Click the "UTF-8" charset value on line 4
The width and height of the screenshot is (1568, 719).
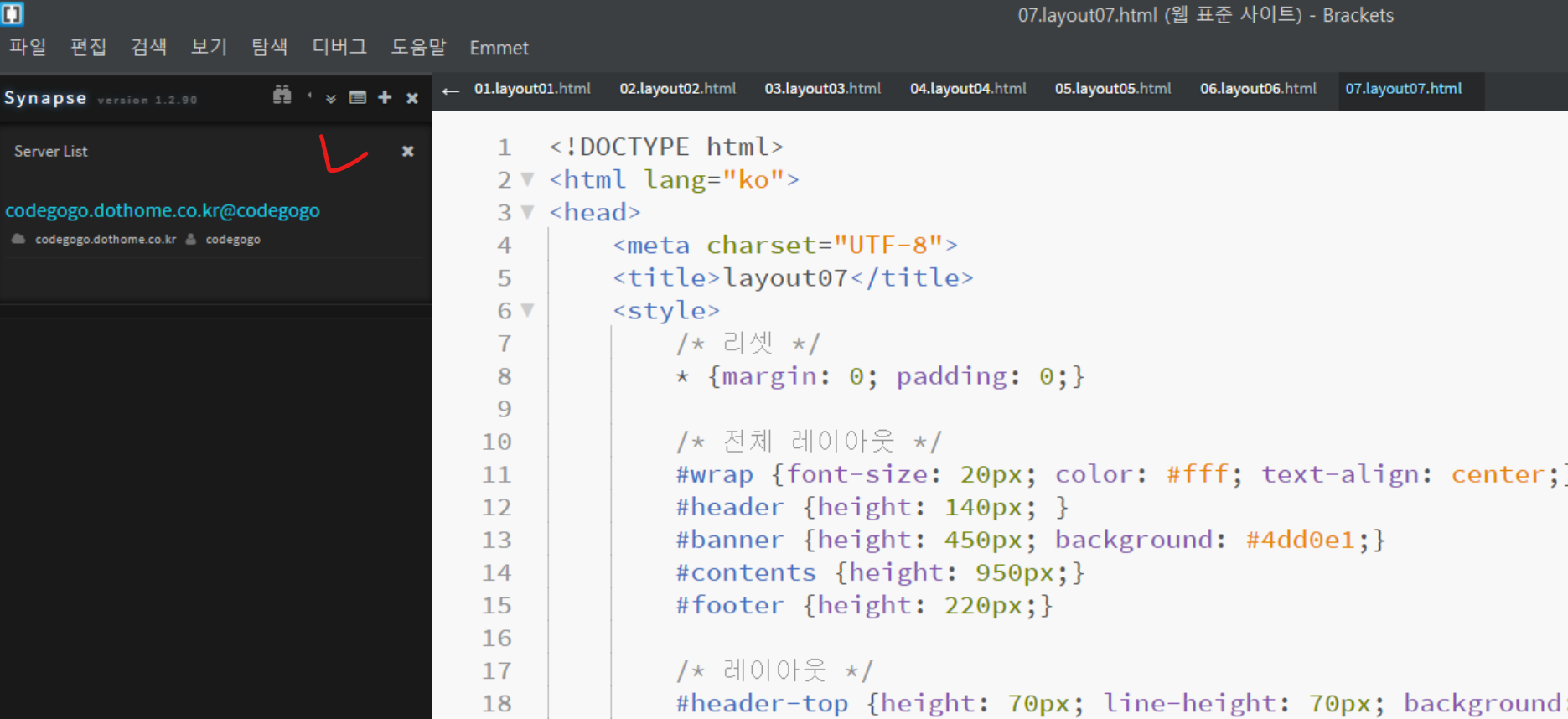(x=888, y=245)
